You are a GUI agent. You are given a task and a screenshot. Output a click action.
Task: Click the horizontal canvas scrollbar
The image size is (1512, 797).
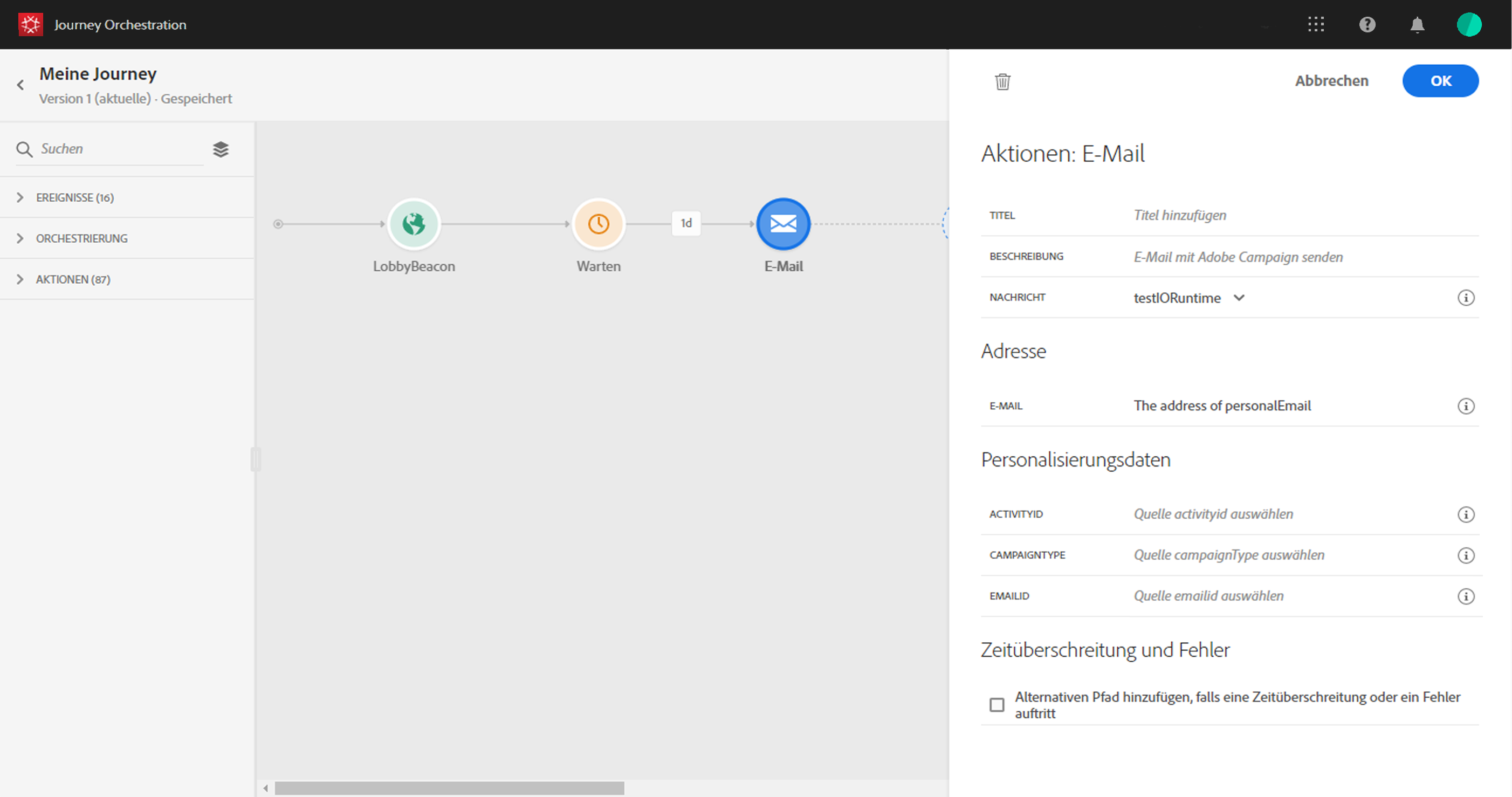pos(449,788)
